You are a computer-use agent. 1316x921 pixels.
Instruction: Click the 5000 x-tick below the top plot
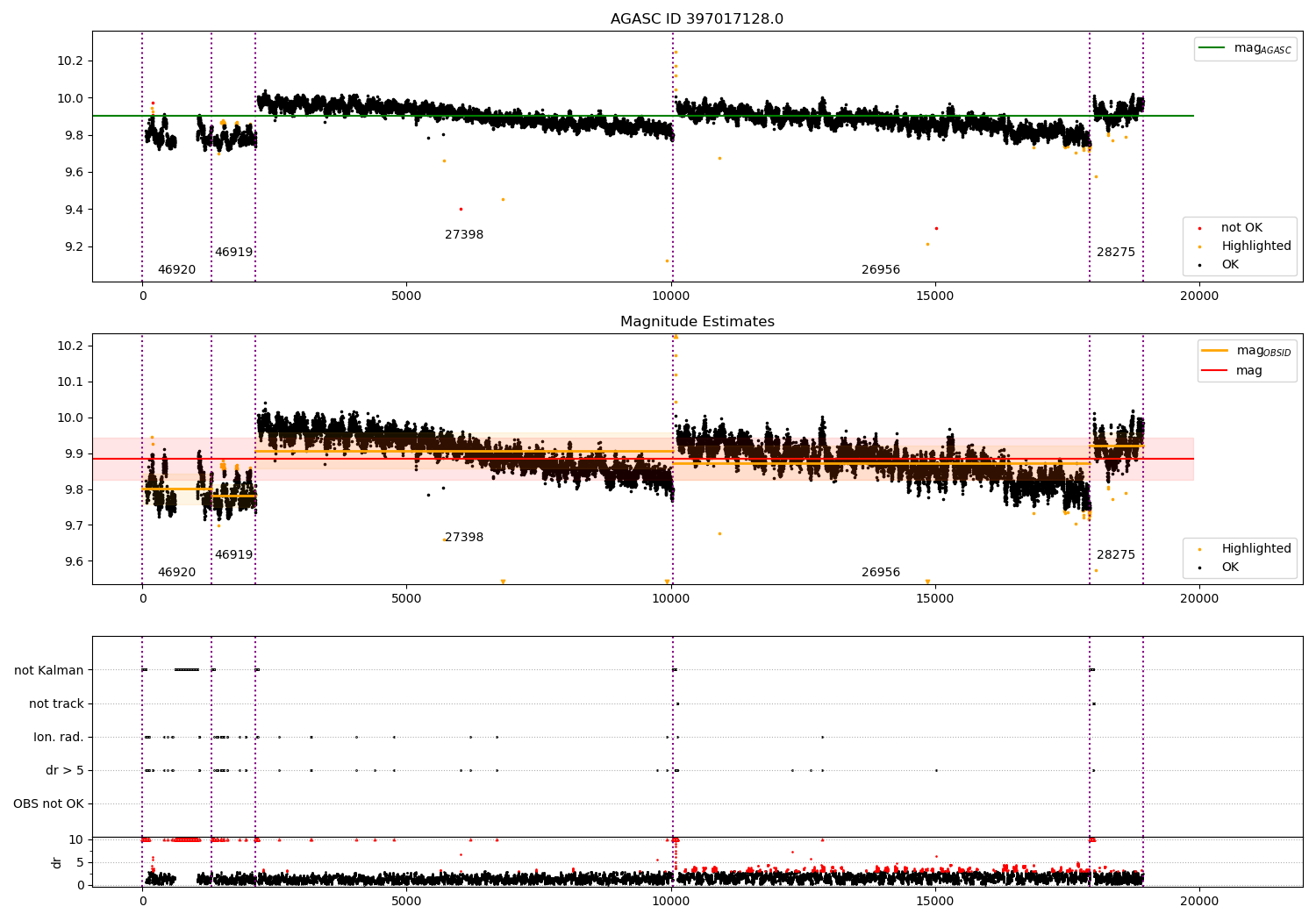pos(407,296)
